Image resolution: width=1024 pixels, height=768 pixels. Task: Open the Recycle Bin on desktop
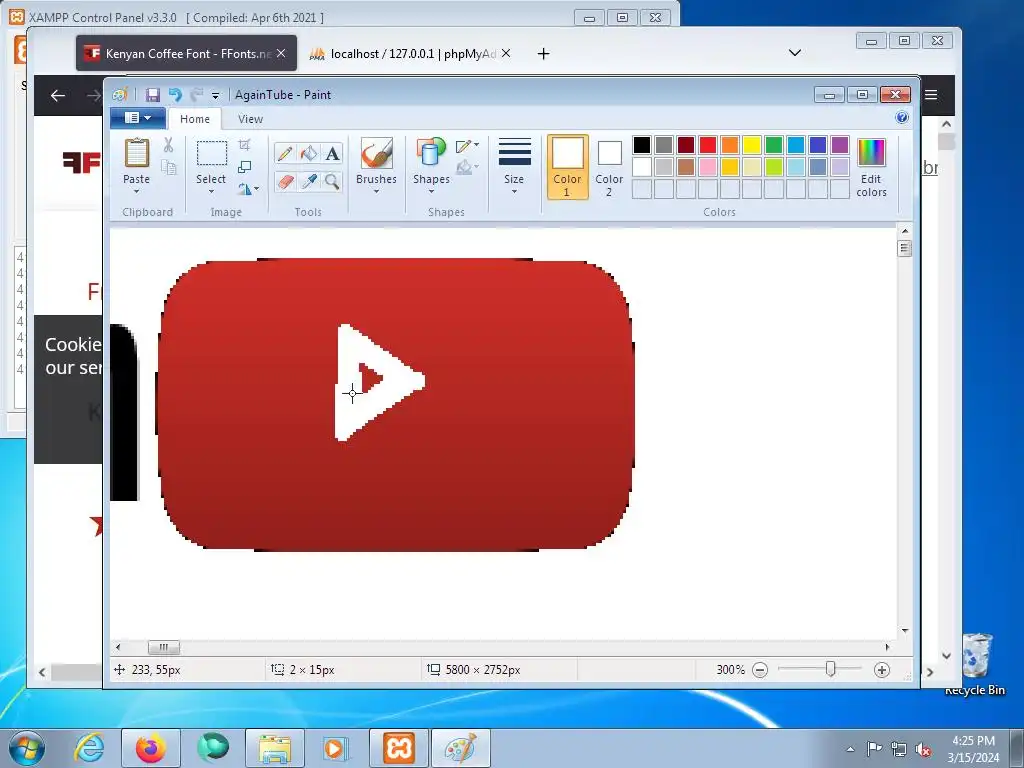click(x=975, y=665)
